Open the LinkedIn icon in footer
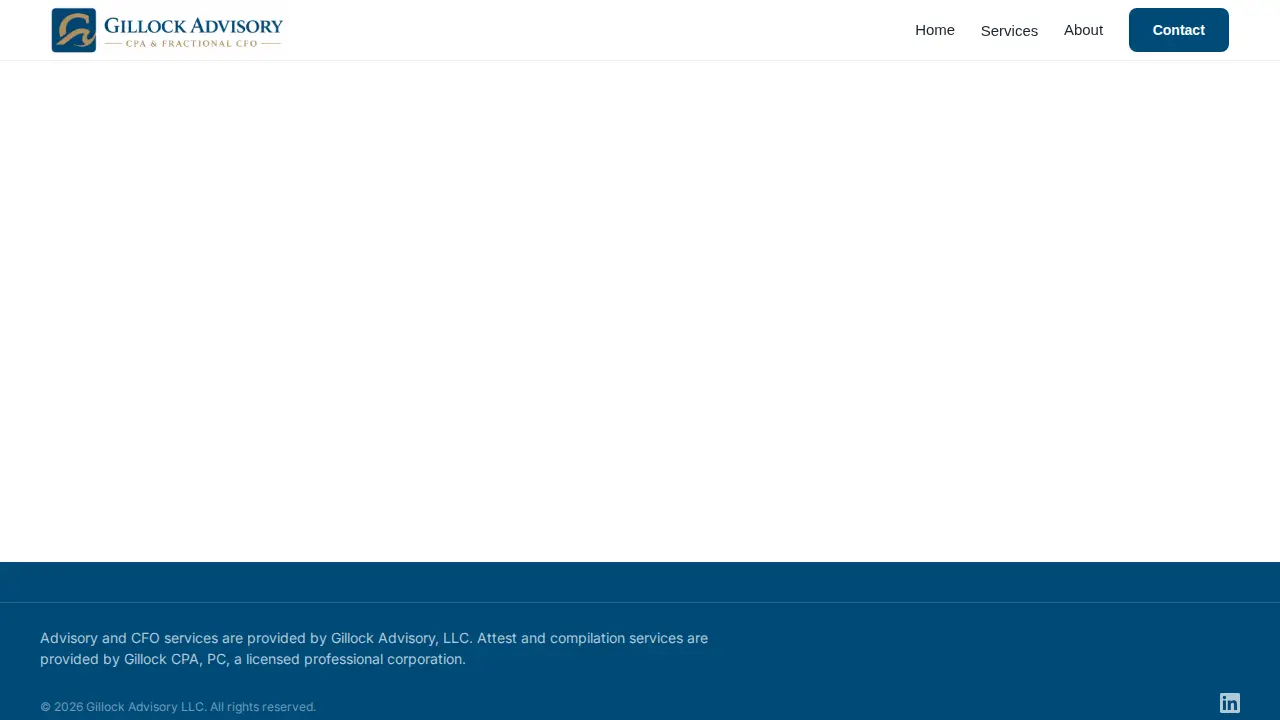Viewport: 1280px width, 720px height. [1230, 703]
